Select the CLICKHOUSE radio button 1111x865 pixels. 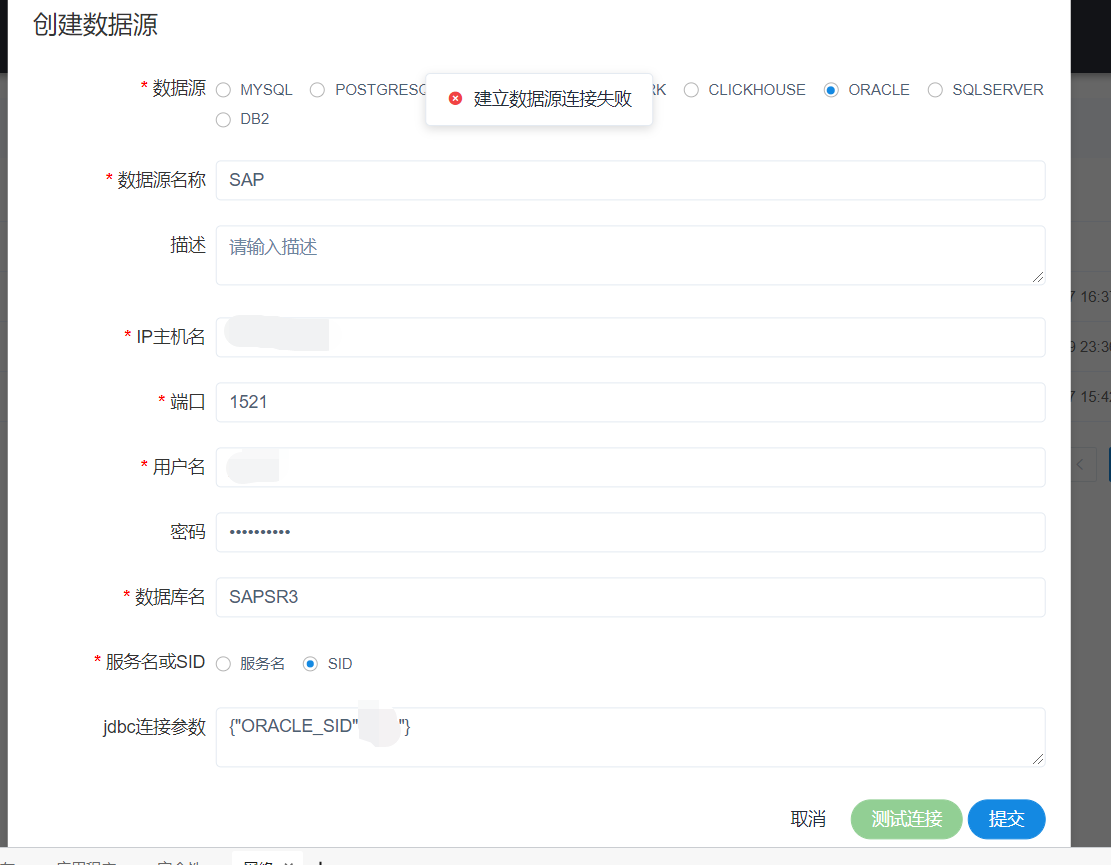coord(691,90)
